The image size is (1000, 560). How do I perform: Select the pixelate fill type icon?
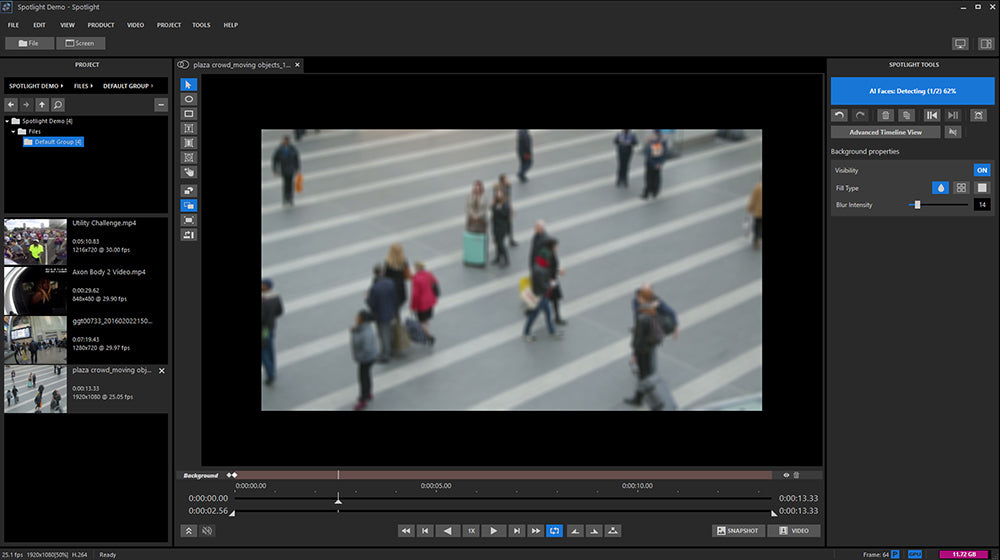961,187
